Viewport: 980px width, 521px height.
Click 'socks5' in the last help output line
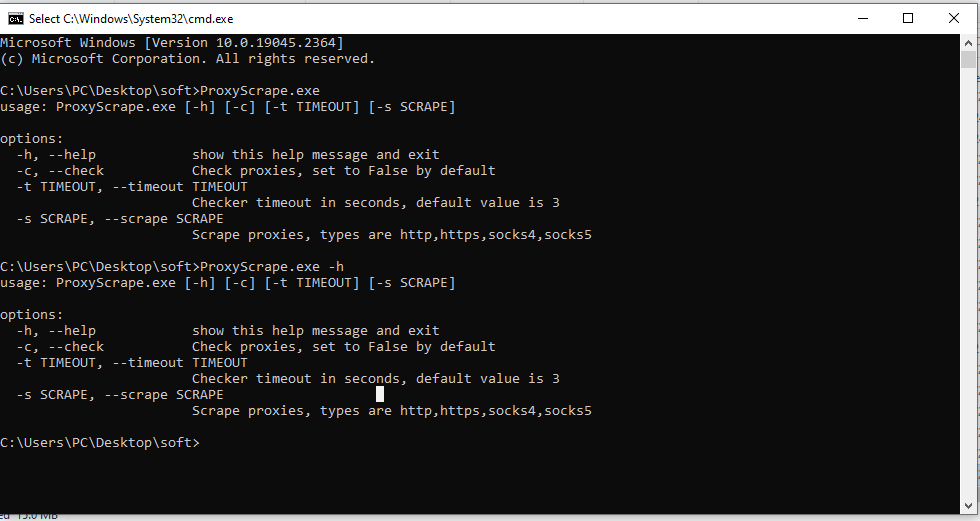tap(568, 411)
